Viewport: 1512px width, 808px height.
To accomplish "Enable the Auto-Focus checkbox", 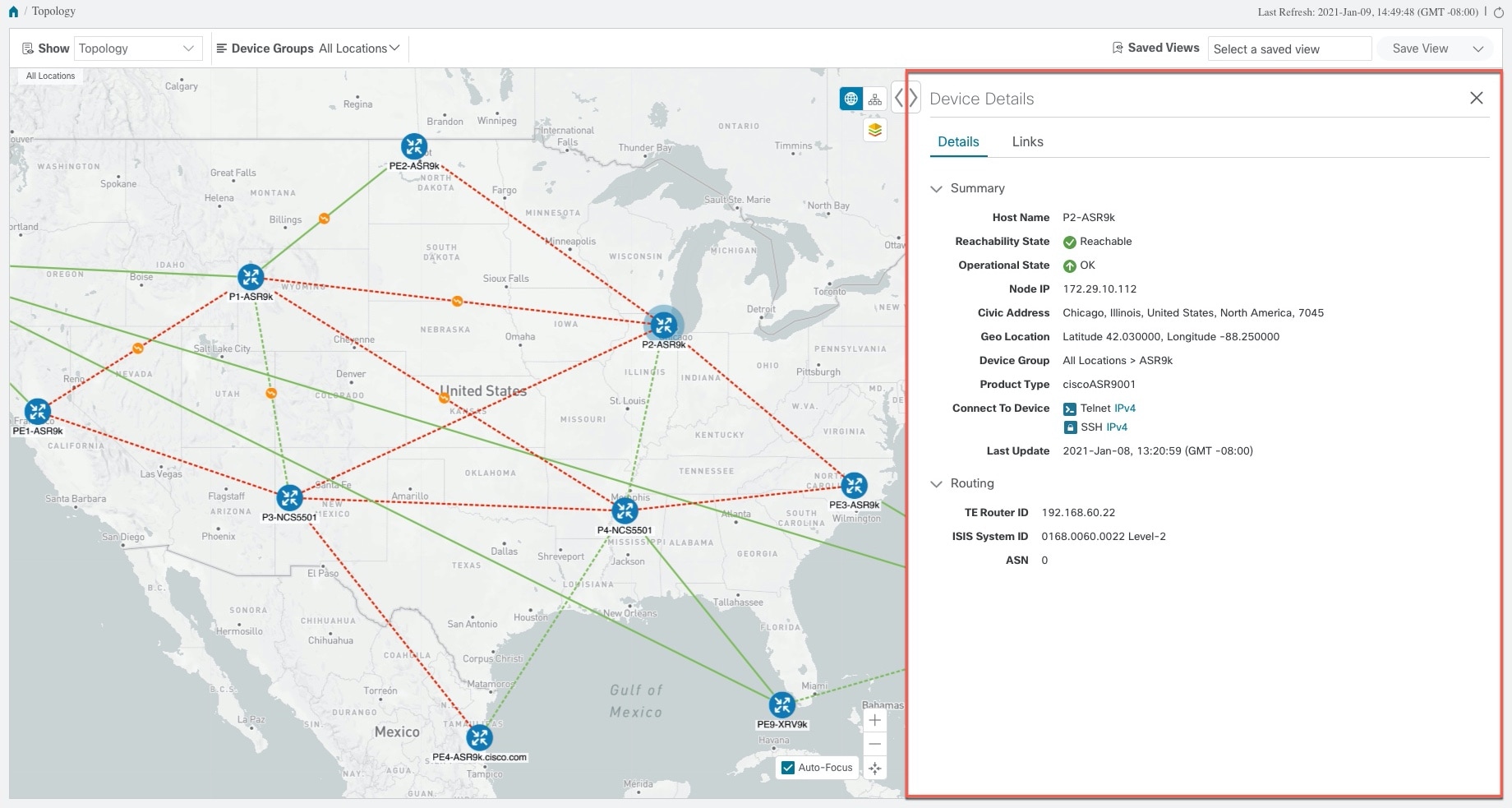I will 787,767.
